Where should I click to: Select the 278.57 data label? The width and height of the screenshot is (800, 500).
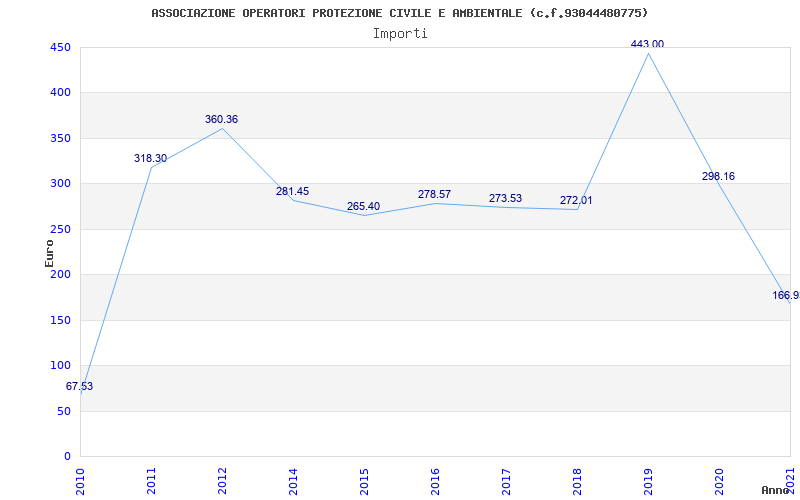click(x=434, y=194)
